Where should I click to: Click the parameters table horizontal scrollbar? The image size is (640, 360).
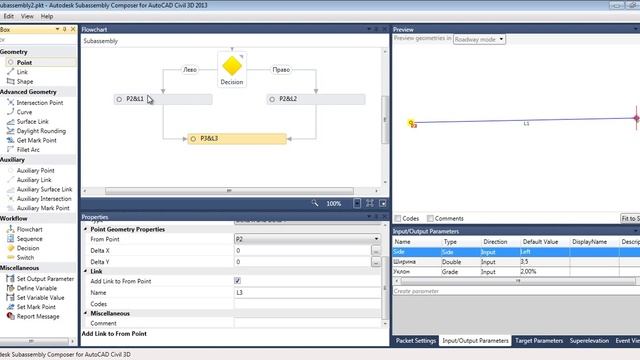pos(518,281)
